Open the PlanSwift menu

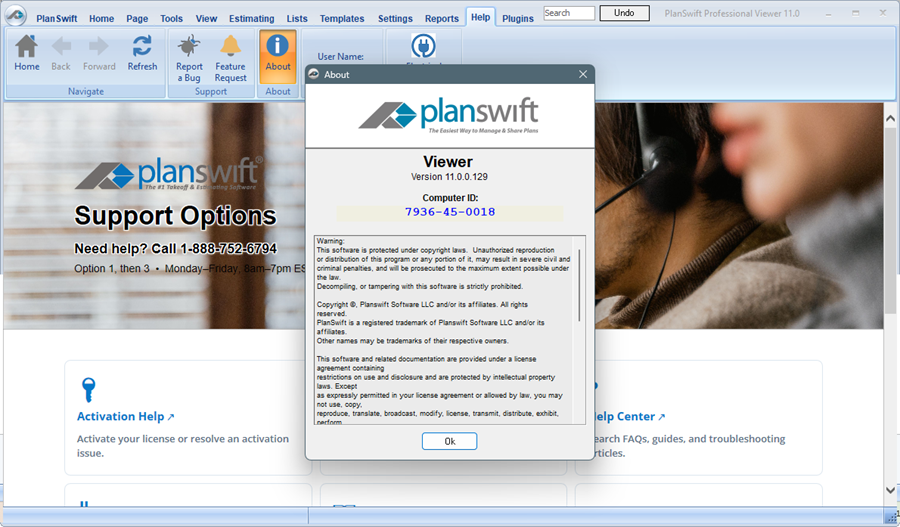(x=57, y=18)
